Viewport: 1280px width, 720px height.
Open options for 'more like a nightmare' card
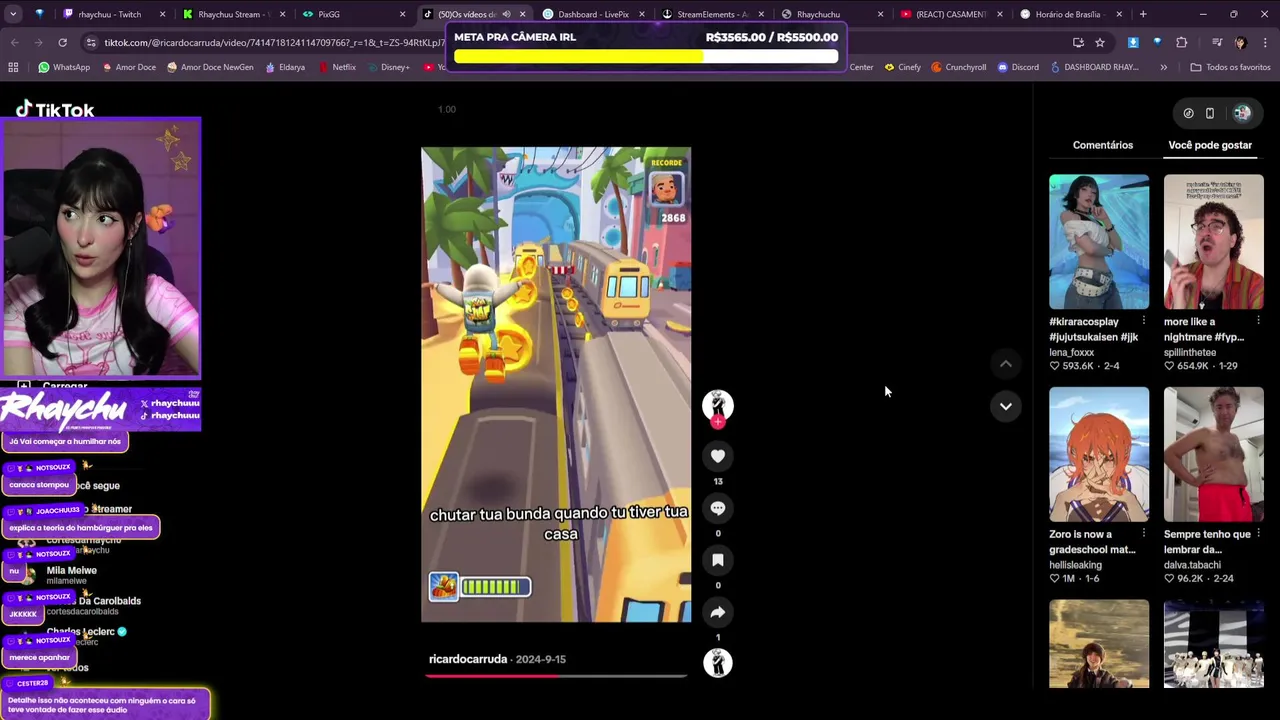click(1258, 321)
